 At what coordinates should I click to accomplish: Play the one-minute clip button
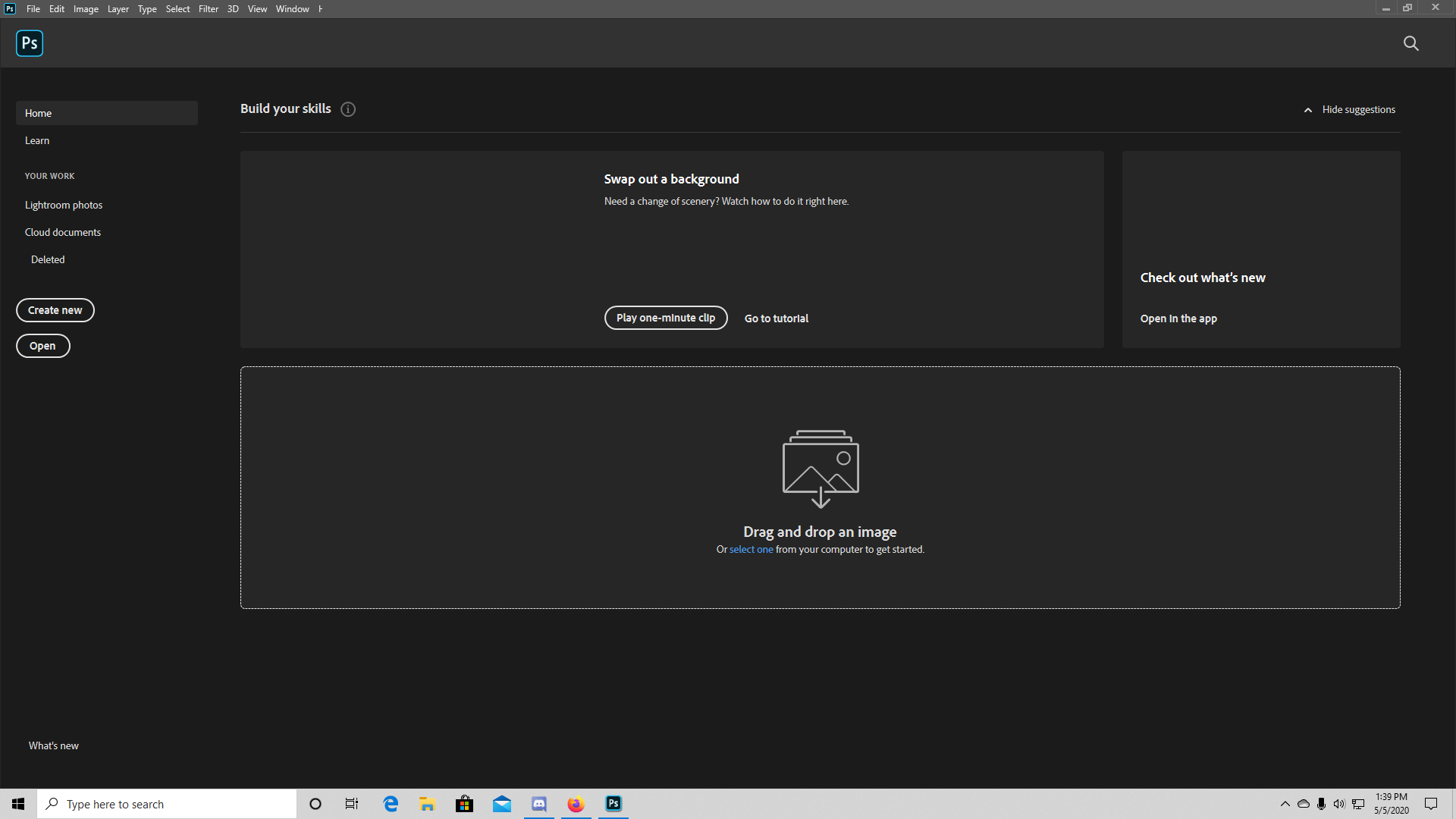(665, 318)
